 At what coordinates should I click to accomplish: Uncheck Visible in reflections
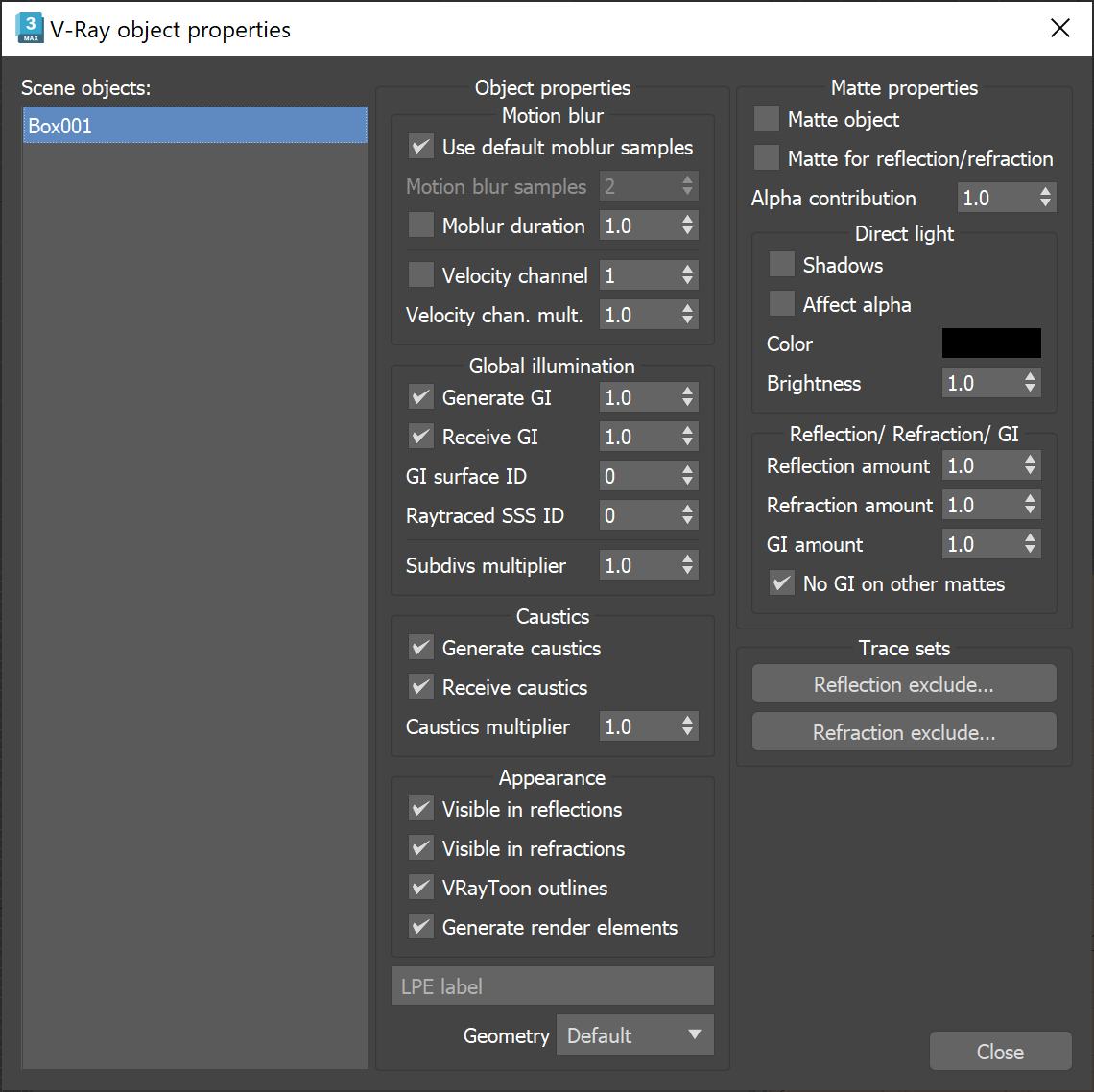pos(420,809)
